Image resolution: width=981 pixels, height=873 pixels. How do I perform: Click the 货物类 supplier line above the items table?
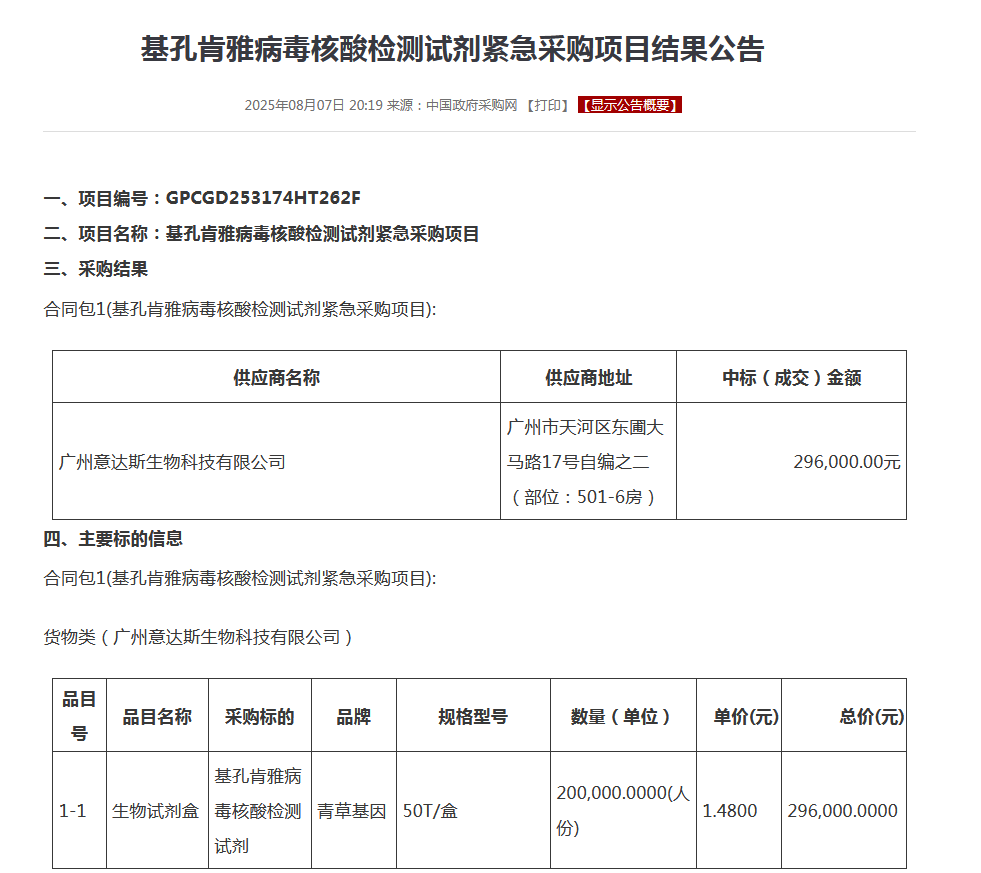tap(198, 637)
